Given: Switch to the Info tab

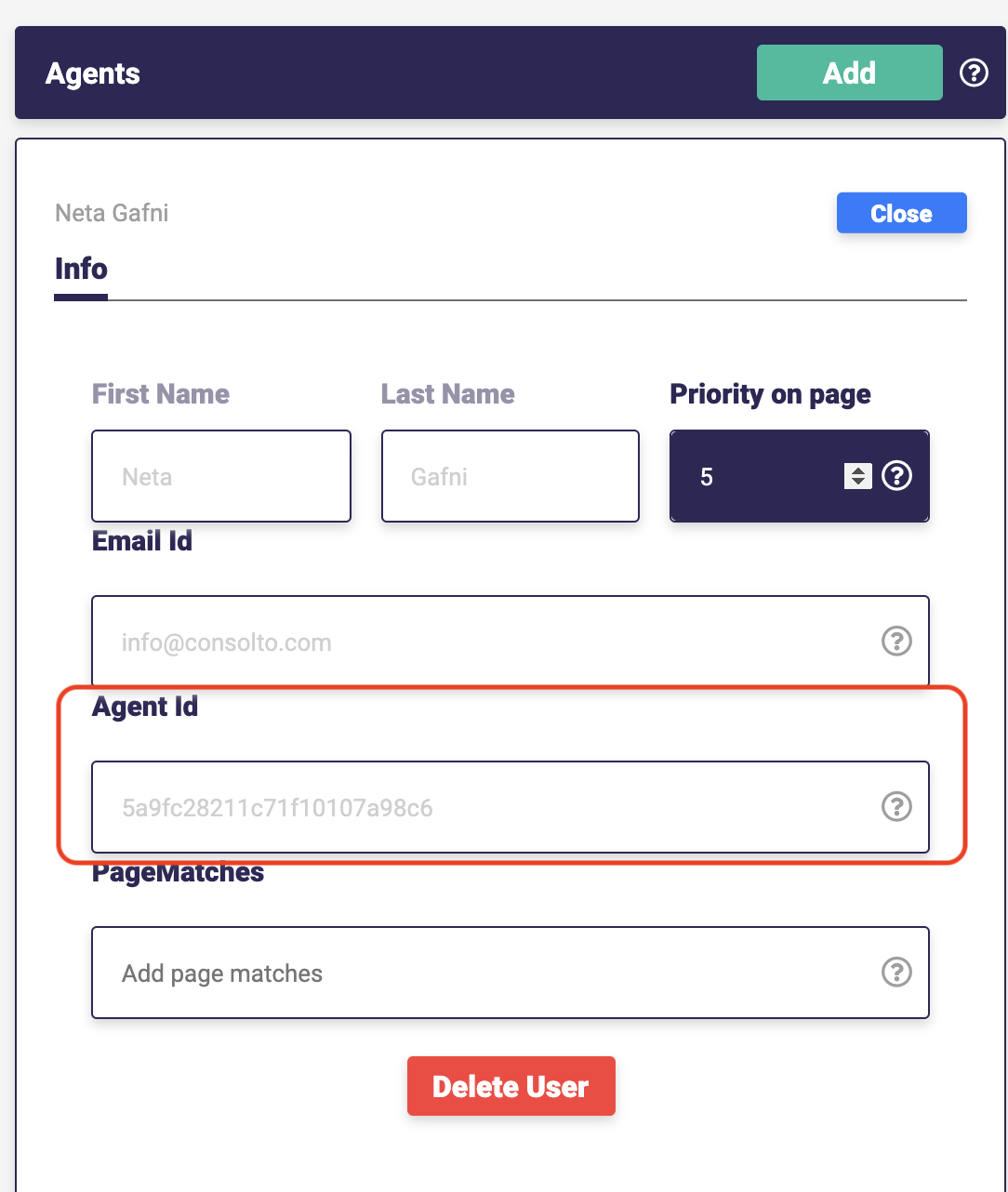Looking at the screenshot, I should [81, 269].
